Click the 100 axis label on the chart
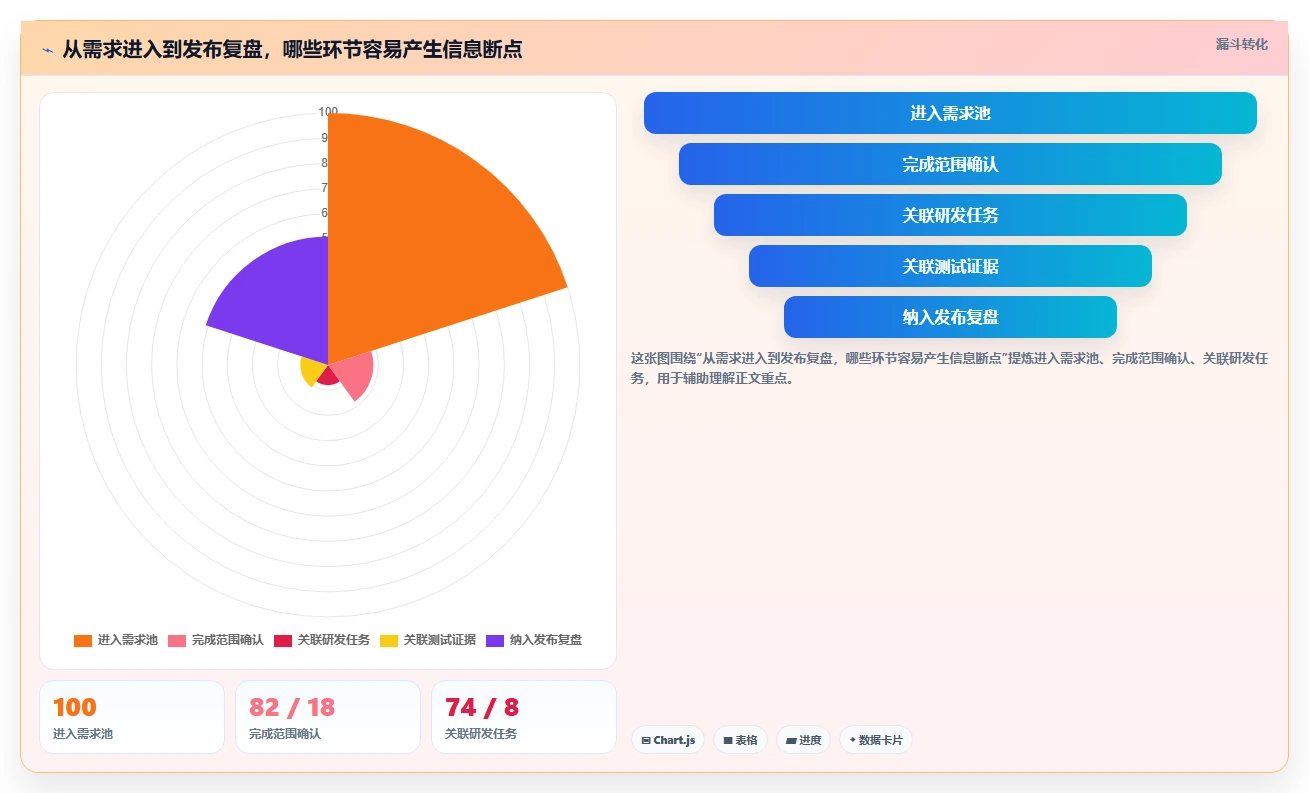Viewport: 1309px width, 793px height. [328, 112]
